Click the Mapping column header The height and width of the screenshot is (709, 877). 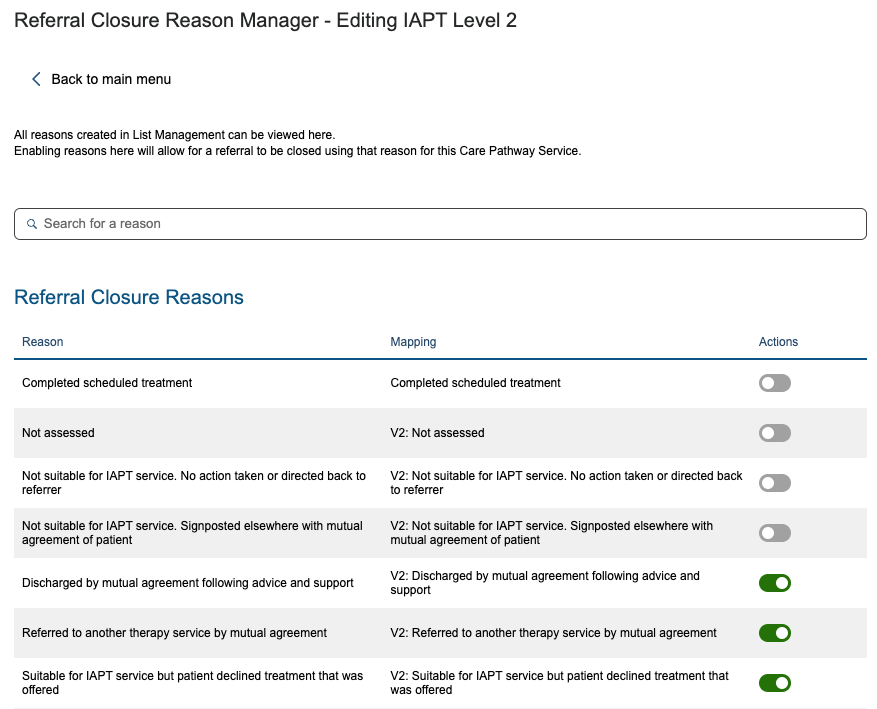pyautogui.click(x=413, y=342)
